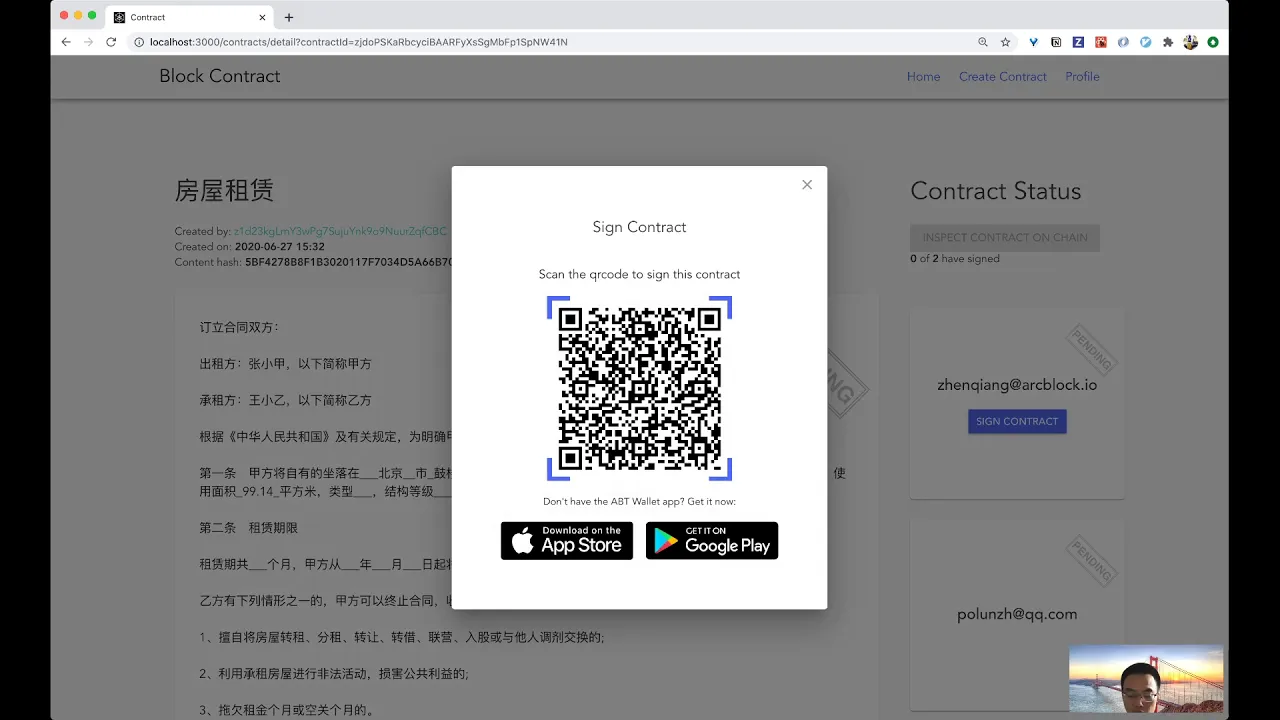Screen dimensions: 1280x720
Task: Open a new browser tab
Action: [x=289, y=17]
